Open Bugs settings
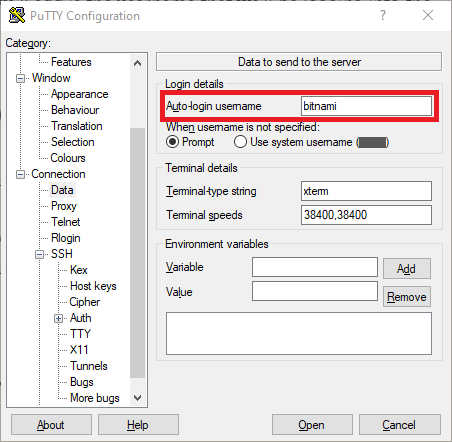The image size is (452, 442). (82, 382)
